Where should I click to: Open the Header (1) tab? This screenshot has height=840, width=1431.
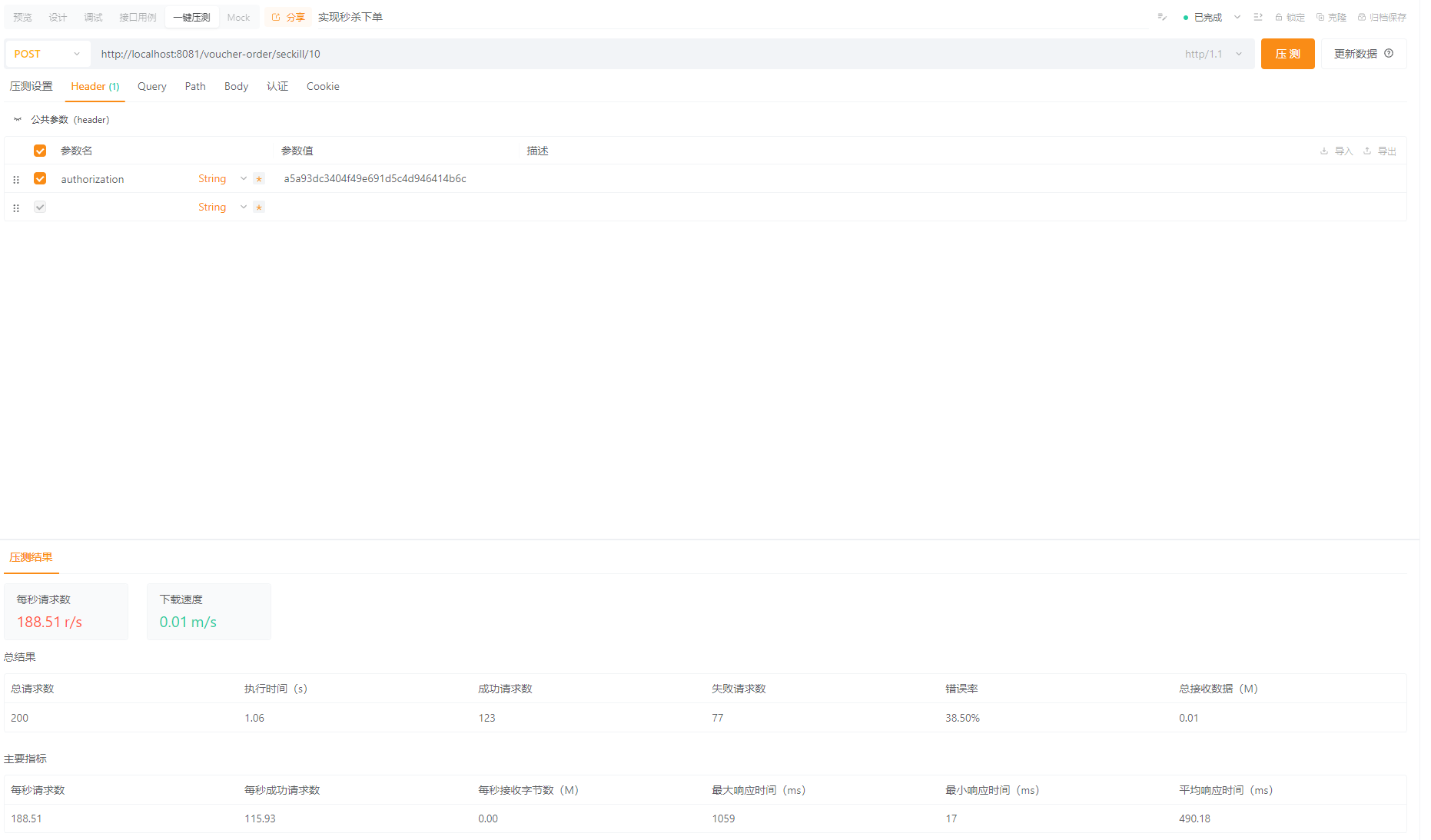[95, 86]
